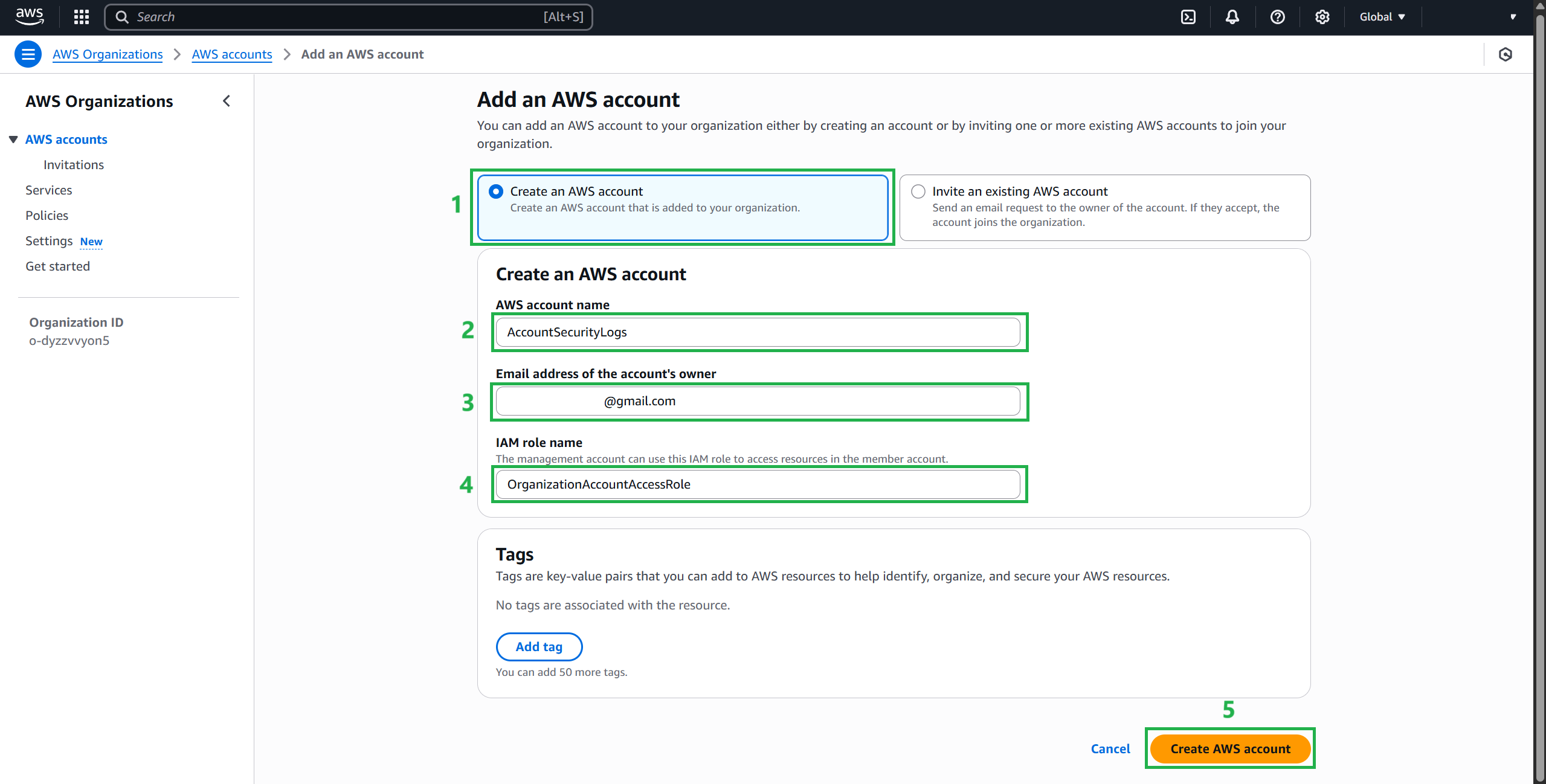This screenshot has width=1546, height=784.
Task: Open the Global region dropdown
Action: (x=1382, y=17)
